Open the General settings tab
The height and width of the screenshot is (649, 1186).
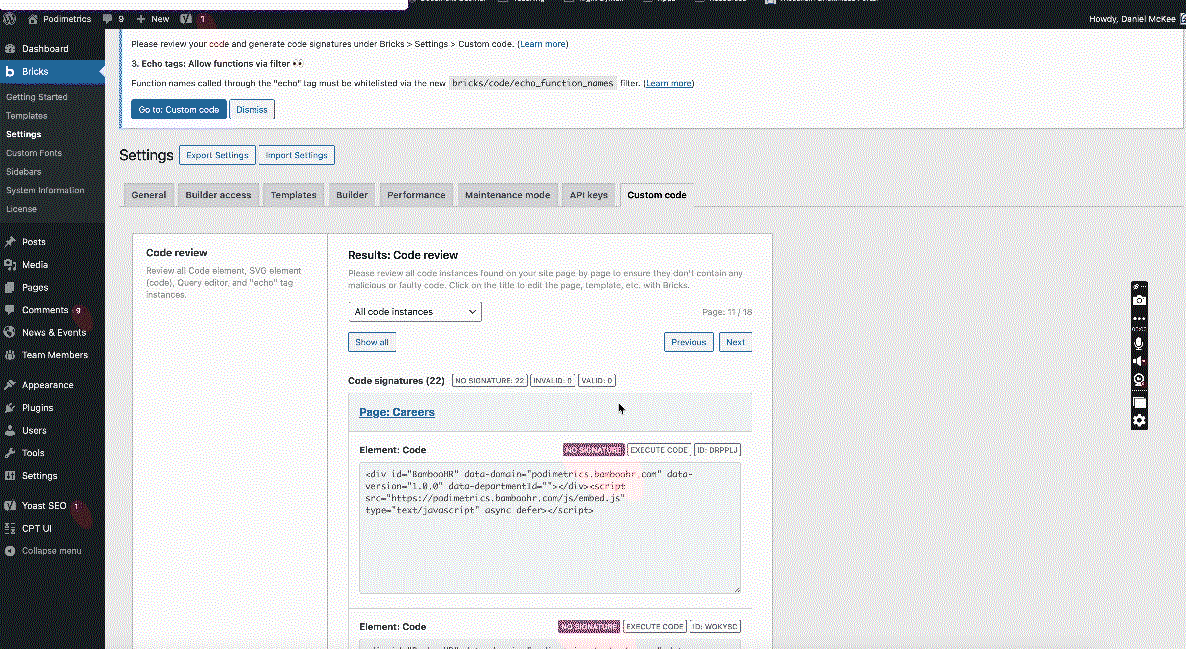click(149, 195)
